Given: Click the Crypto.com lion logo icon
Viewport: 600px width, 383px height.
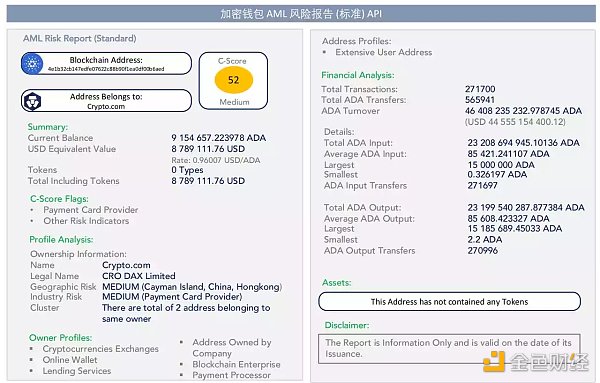Looking at the screenshot, I should 32,101.
